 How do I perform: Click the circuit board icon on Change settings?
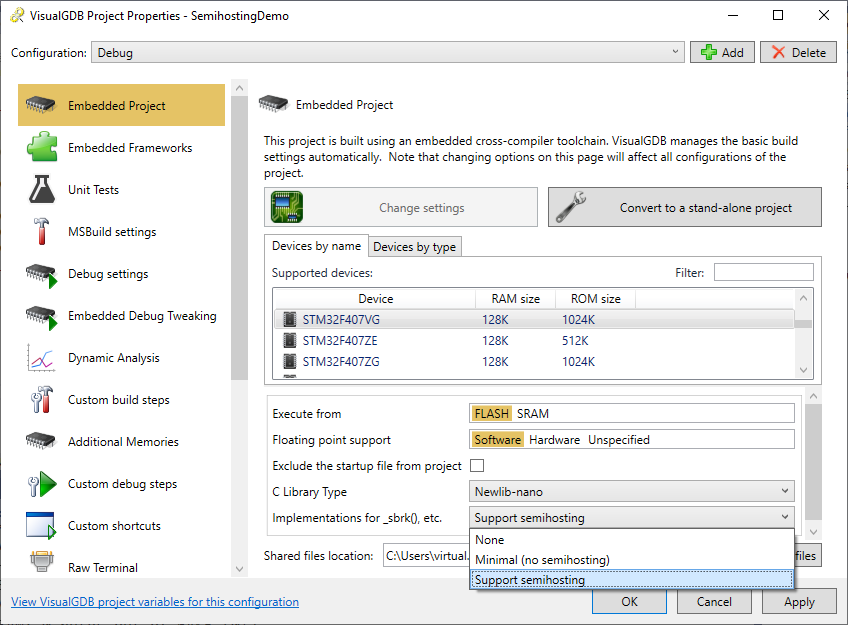pyautogui.click(x=287, y=207)
